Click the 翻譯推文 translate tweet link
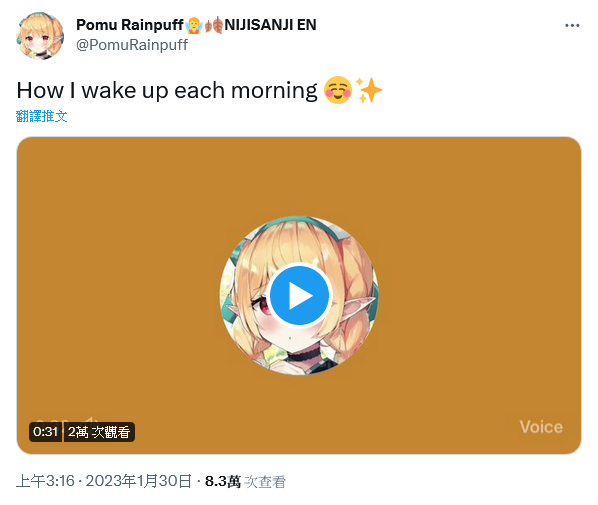The width and height of the screenshot is (598, 505). (x=42, y=116)
